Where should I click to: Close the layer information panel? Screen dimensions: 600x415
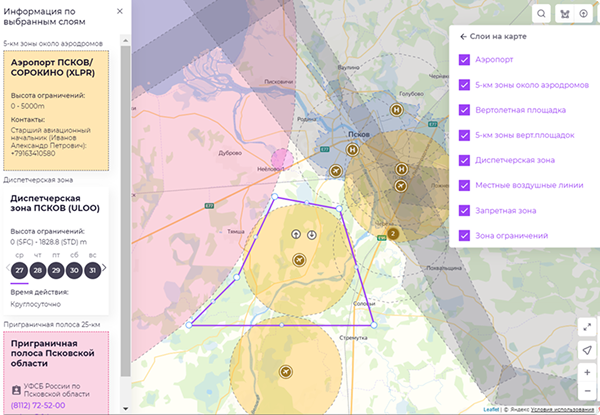[120, 11]
